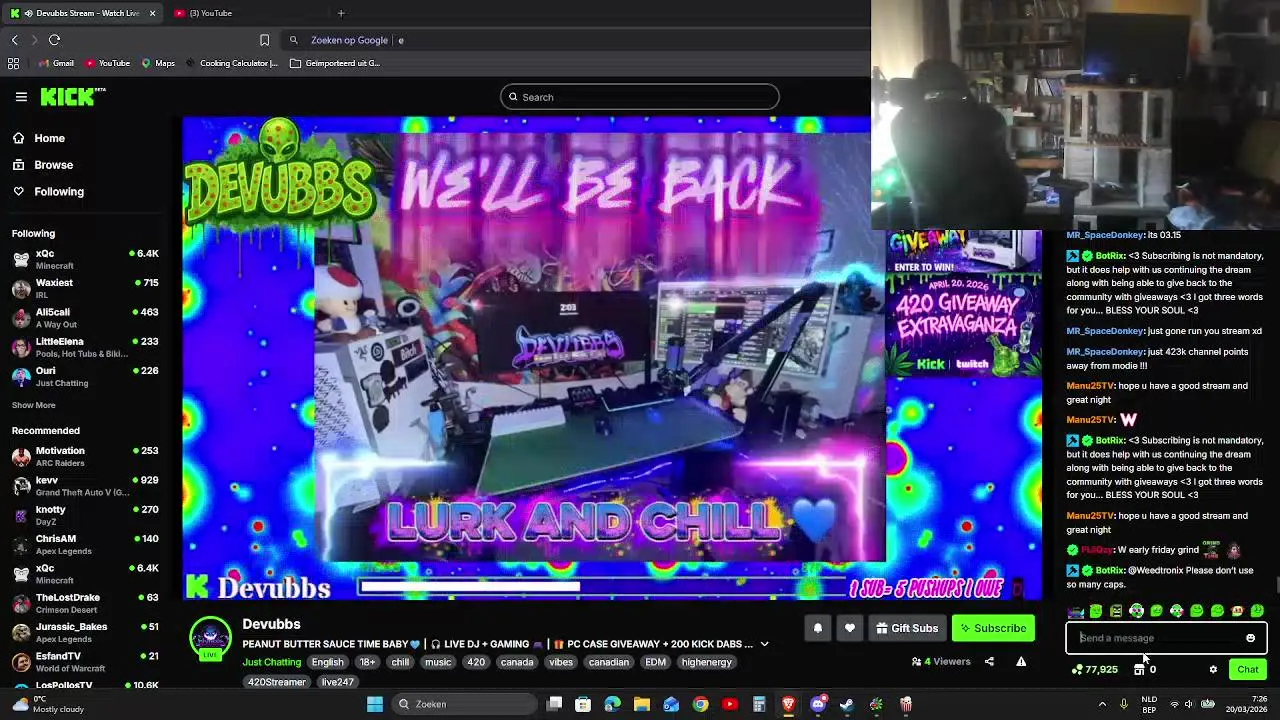
Task: Open kevv recommended channel
Action: [x=85, y=486]
